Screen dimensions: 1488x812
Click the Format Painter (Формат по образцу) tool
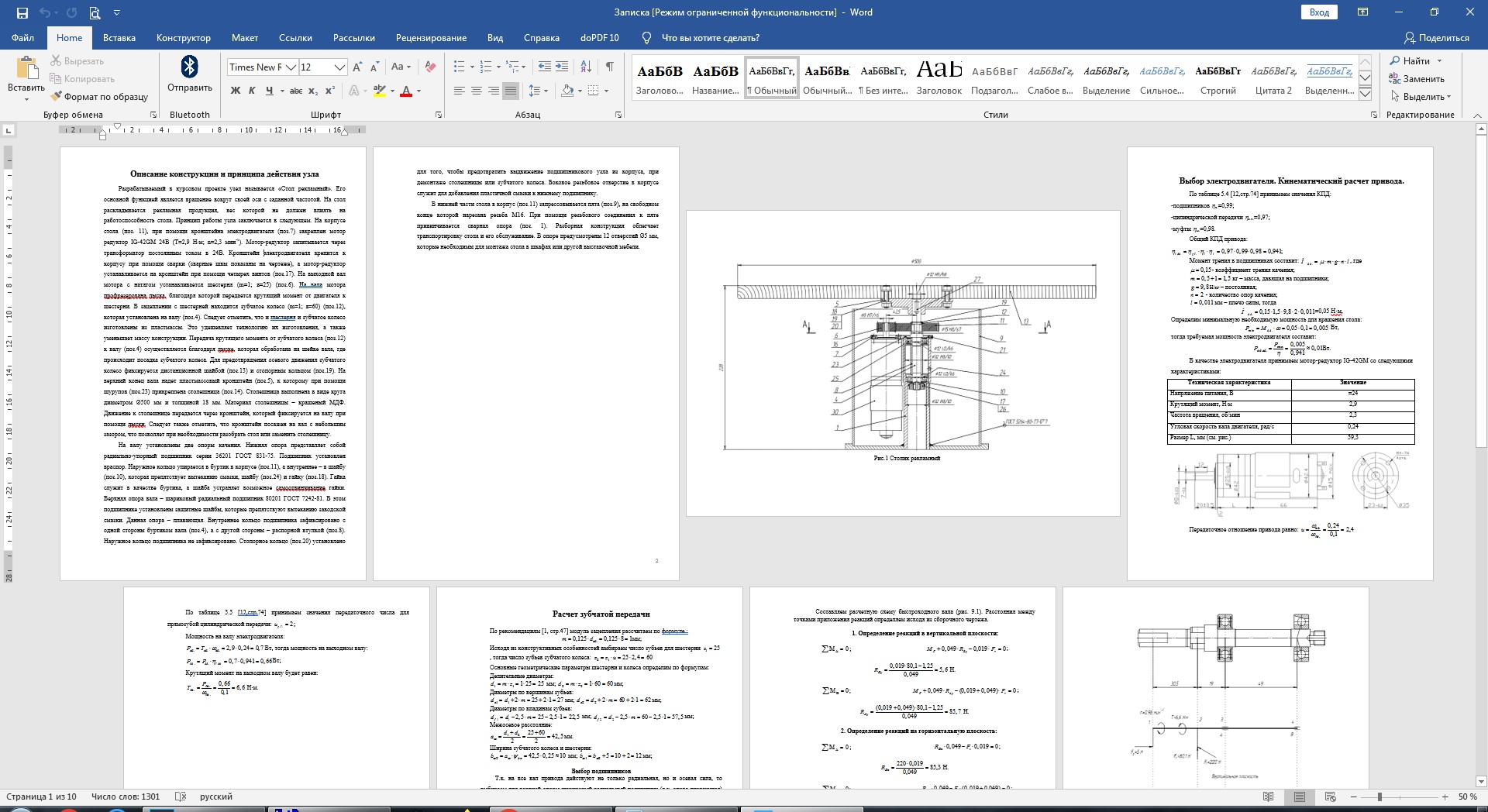pos(98,97)
